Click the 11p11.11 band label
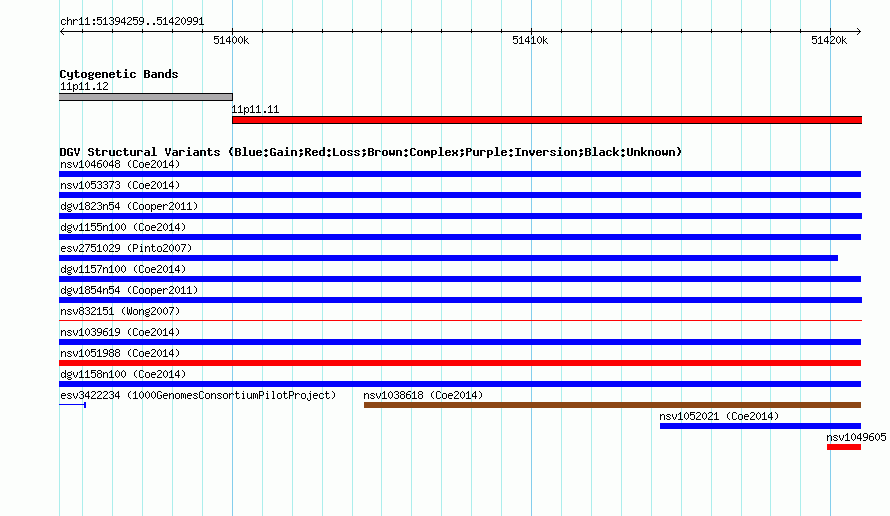The height and width of the screenshot is (516, 890). [255, 110]
